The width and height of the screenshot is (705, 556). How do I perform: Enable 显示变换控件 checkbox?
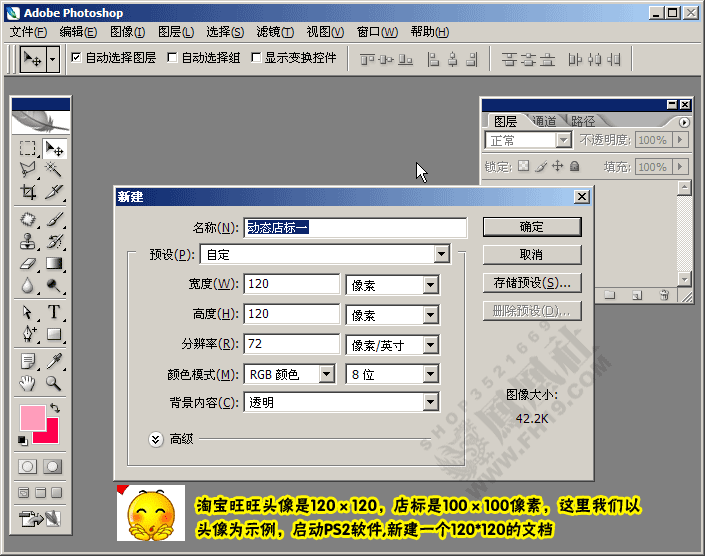(x=256, y=58)
